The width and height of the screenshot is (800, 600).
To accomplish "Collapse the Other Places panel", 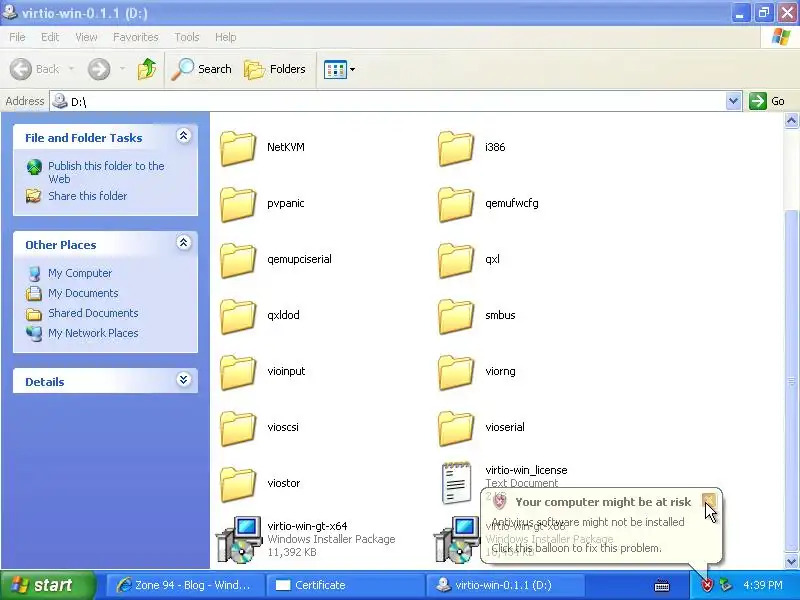I will click(x=184, y=243).
